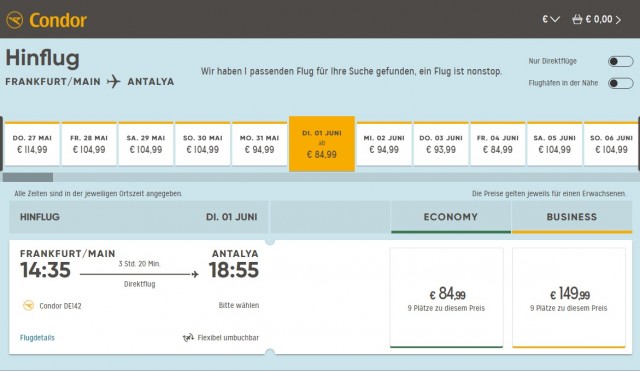Select date Sa. 05 Juni € 104,99
This screenshot has height=371, width=640.
tap(554, 144)
